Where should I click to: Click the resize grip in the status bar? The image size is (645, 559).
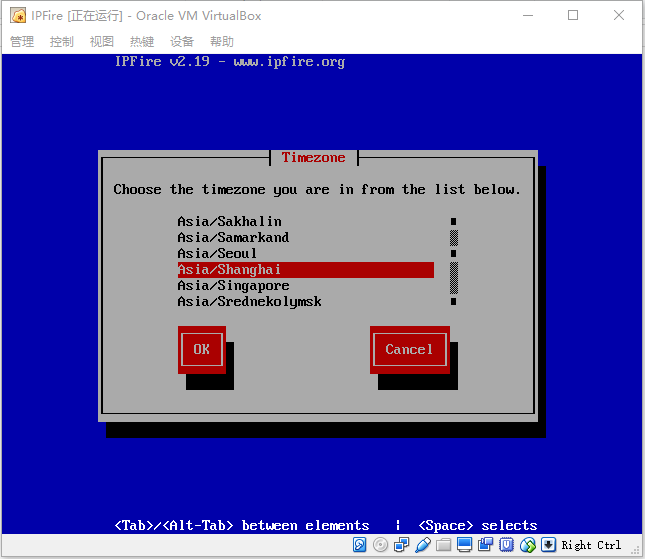[x=635, y=551]
